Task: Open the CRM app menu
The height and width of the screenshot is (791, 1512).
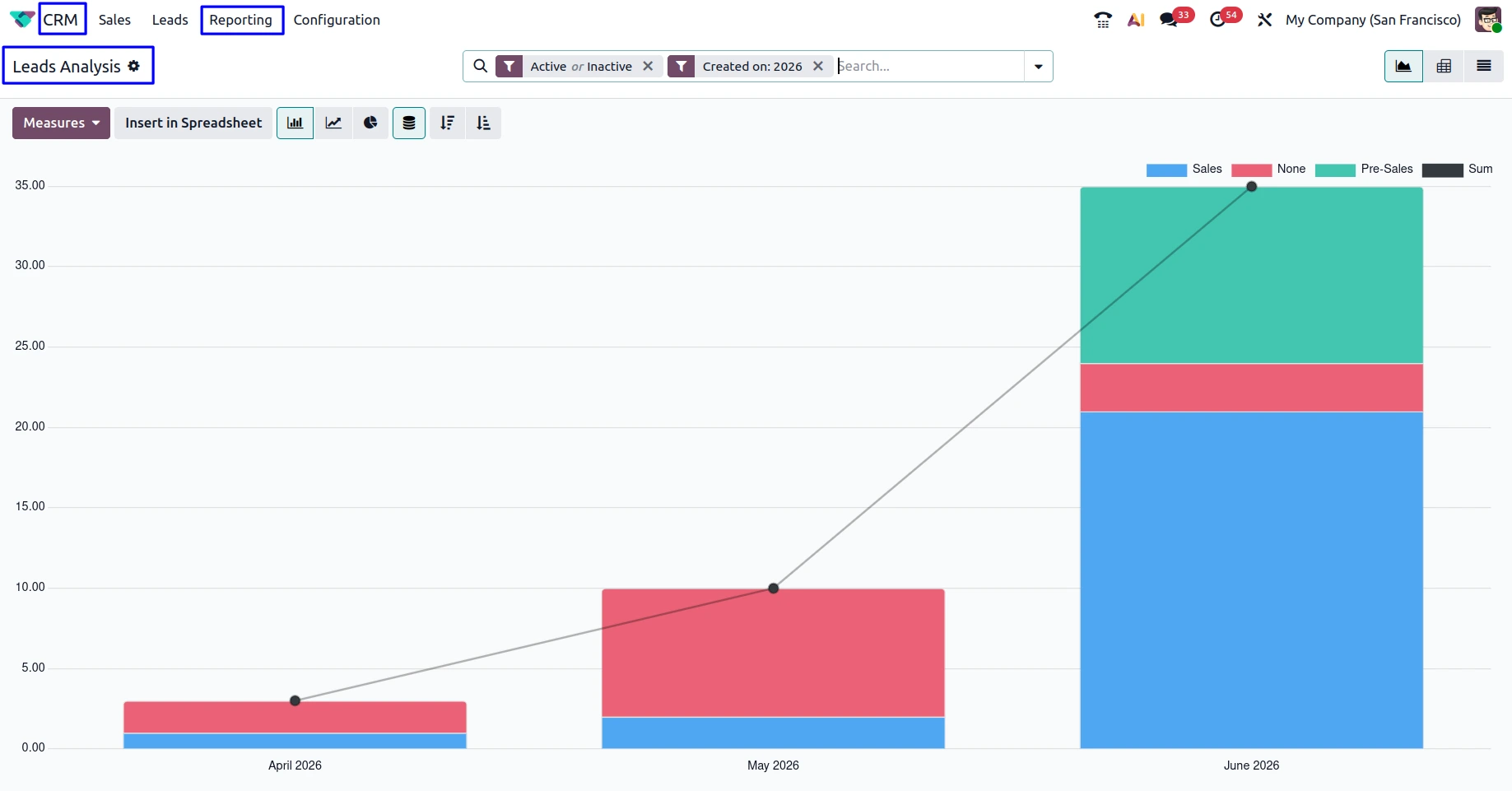Action: [x=61, y=20]
